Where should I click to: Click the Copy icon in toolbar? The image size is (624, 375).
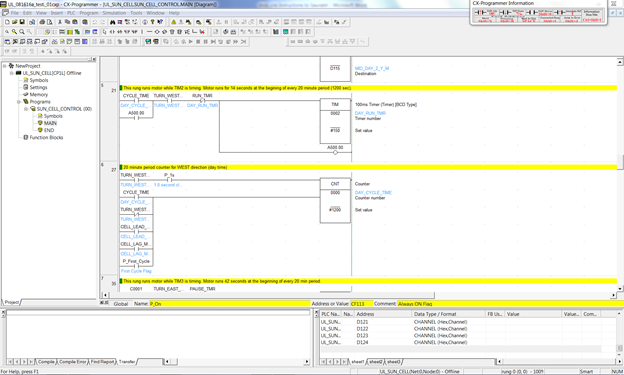click(67, 22)
